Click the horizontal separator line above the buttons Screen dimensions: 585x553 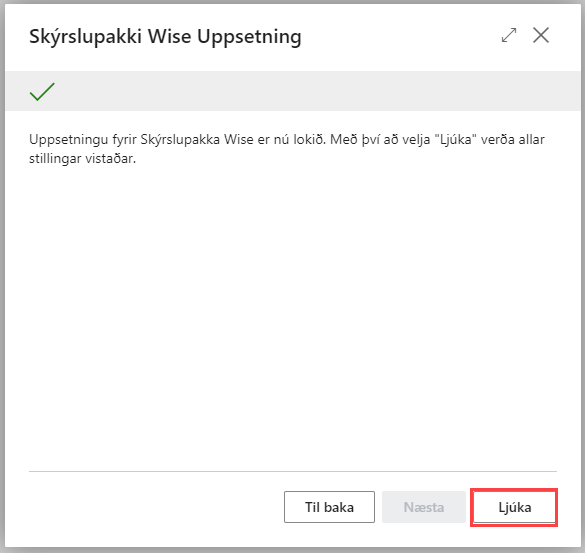coord(293,471)
